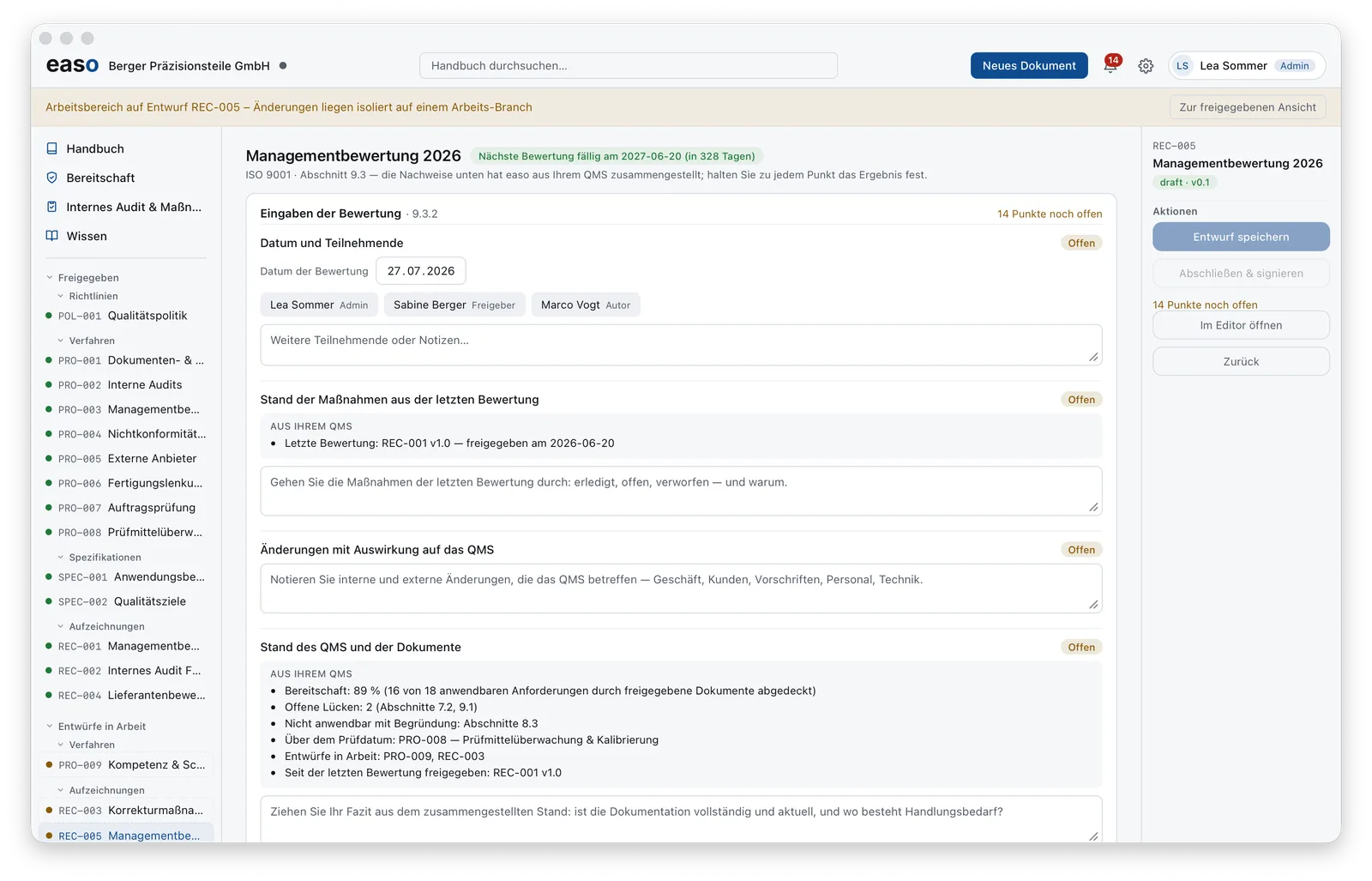Click the easo logo
Image resolution: width=1372 pixels, height=881 pixels.
coord(72,65)
